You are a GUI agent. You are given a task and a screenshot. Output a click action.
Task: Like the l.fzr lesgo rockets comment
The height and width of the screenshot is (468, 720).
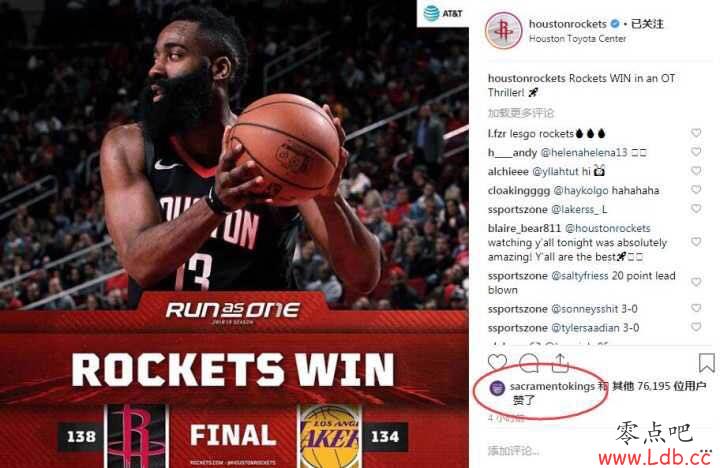(x=696, y=133)
